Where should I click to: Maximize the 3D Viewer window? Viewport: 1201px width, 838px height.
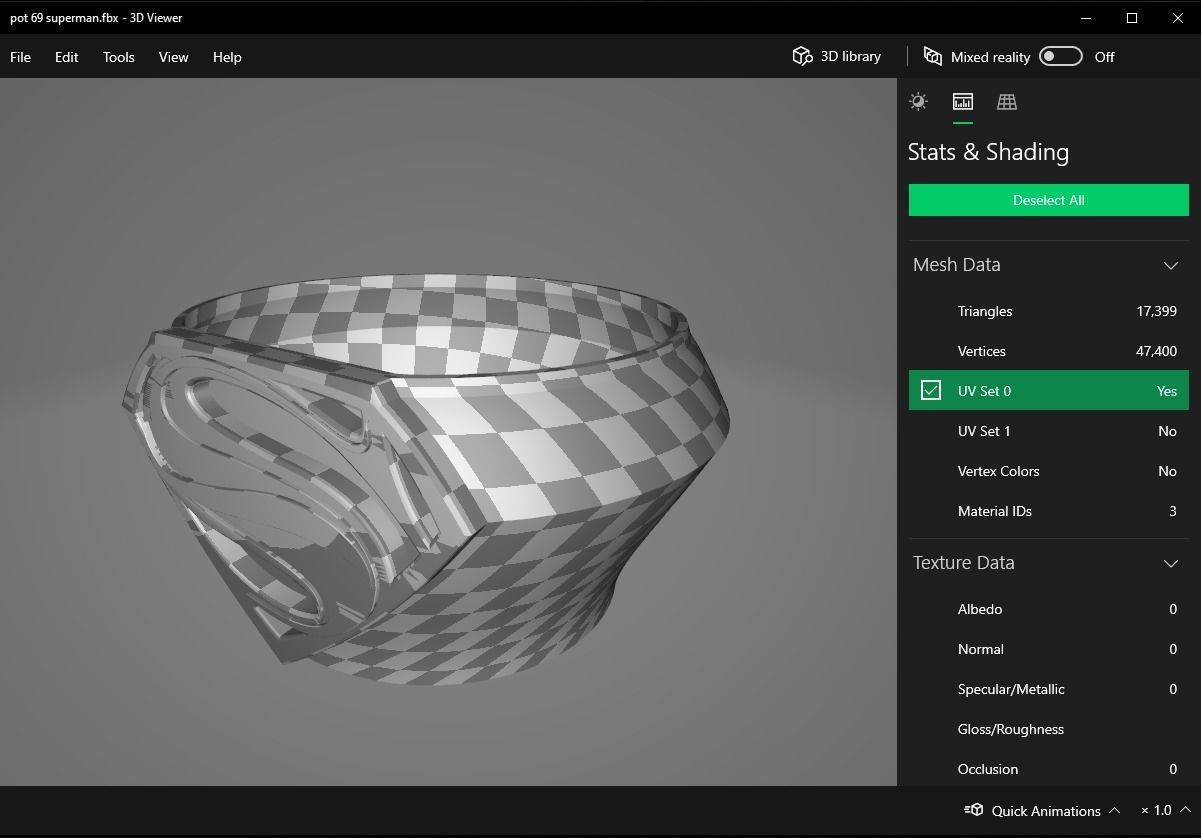[1132, 17]
